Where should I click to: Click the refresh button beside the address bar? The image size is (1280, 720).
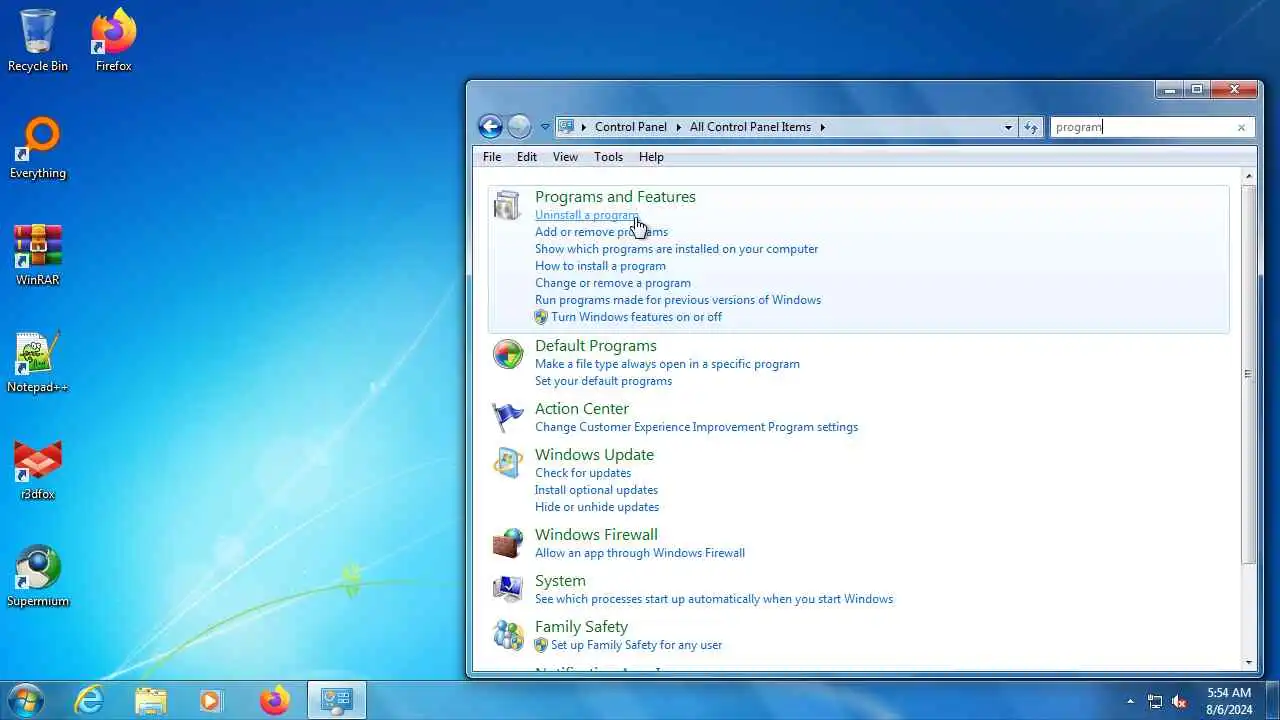click(x=1031, y=127)
